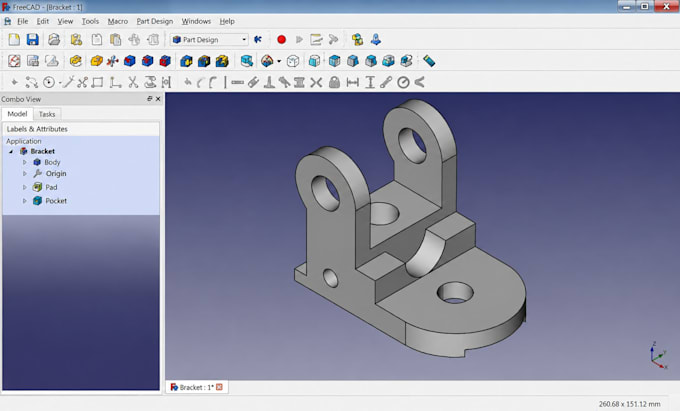680x411 pixels.
Task: Select the rectangle drawing tool
Action: click(x=98, y=82)
